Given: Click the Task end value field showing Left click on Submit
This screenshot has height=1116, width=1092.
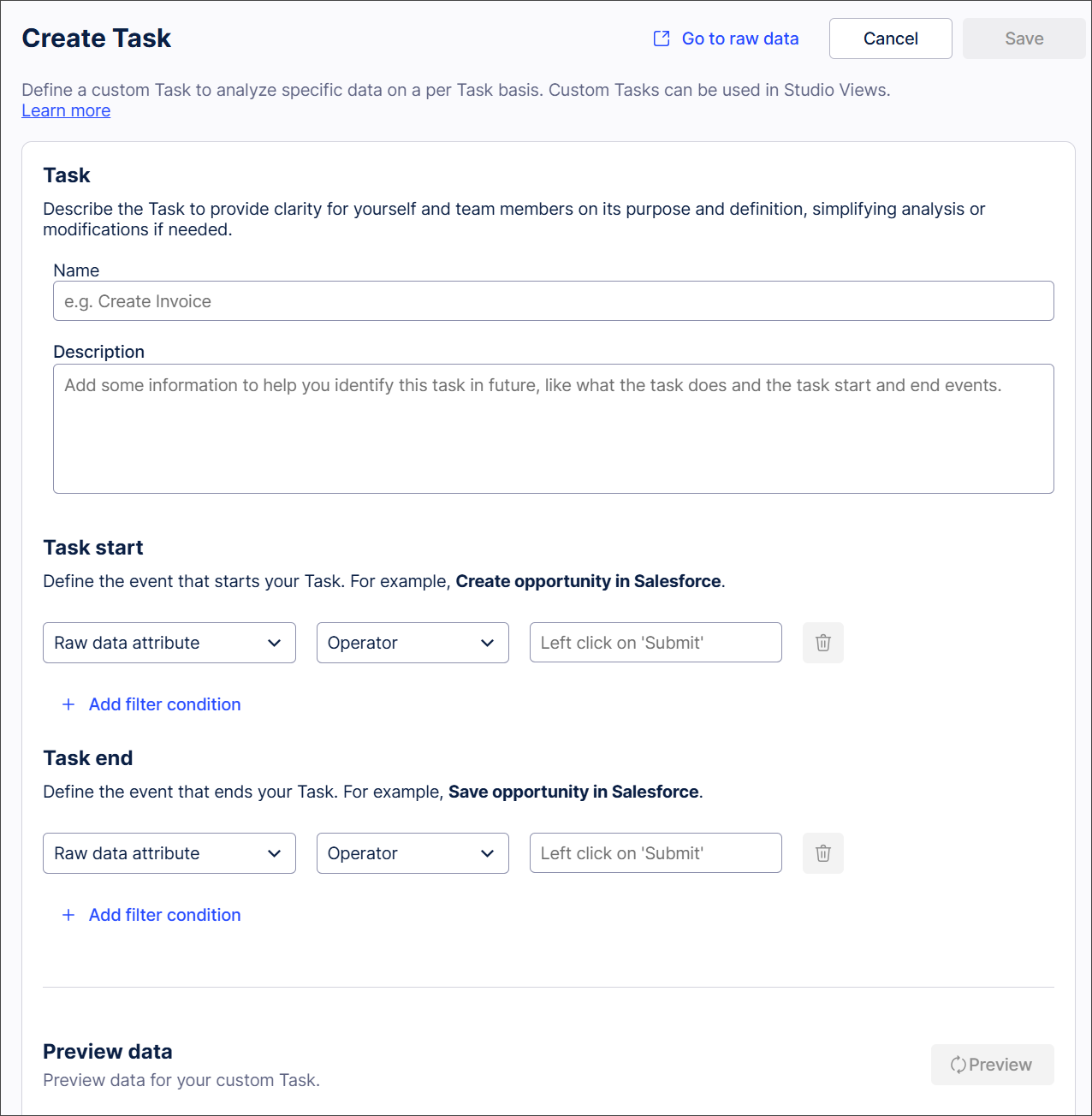Looking at the screenshot, I should (656, 853).
